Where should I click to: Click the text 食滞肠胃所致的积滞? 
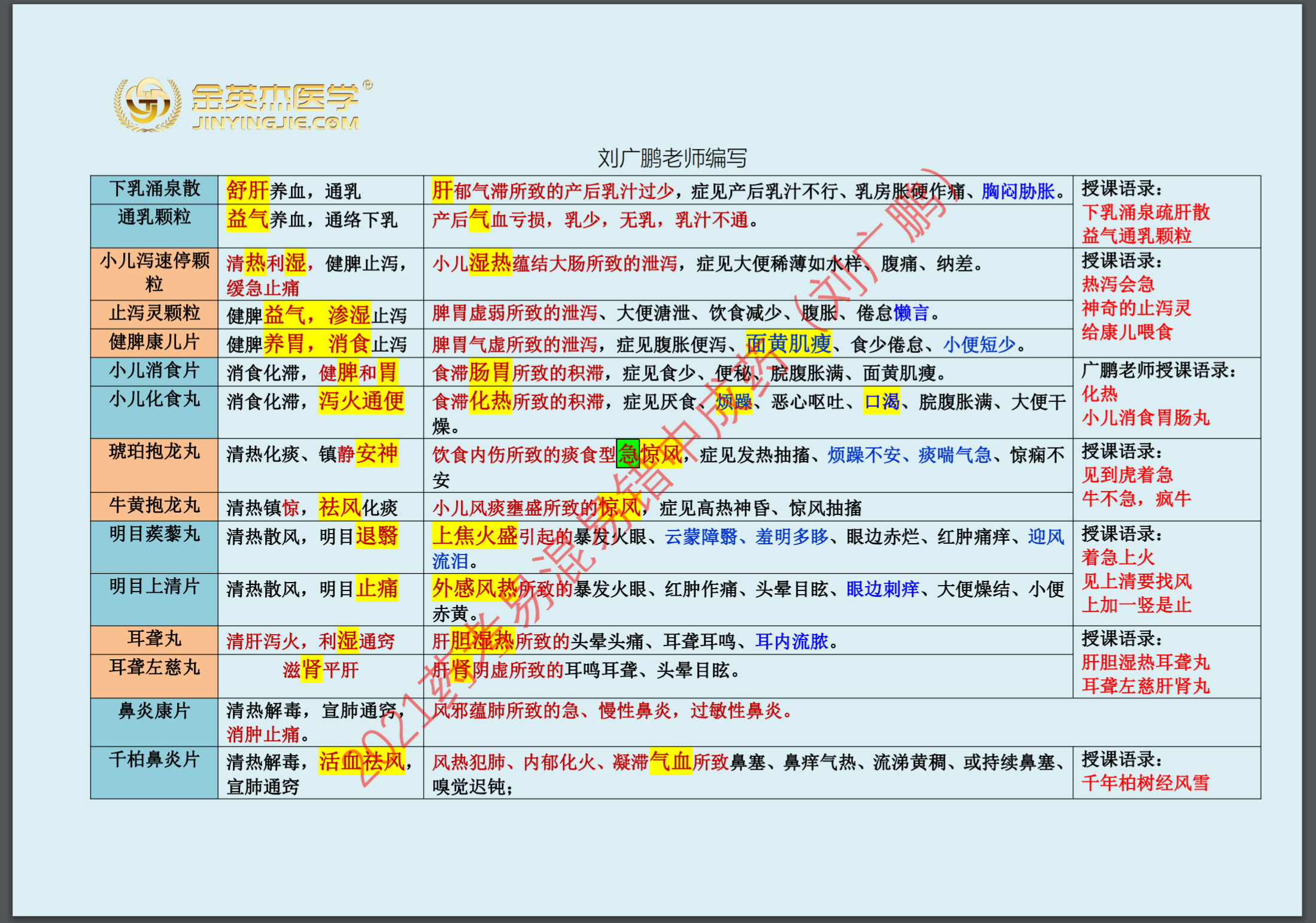point(518,372)
